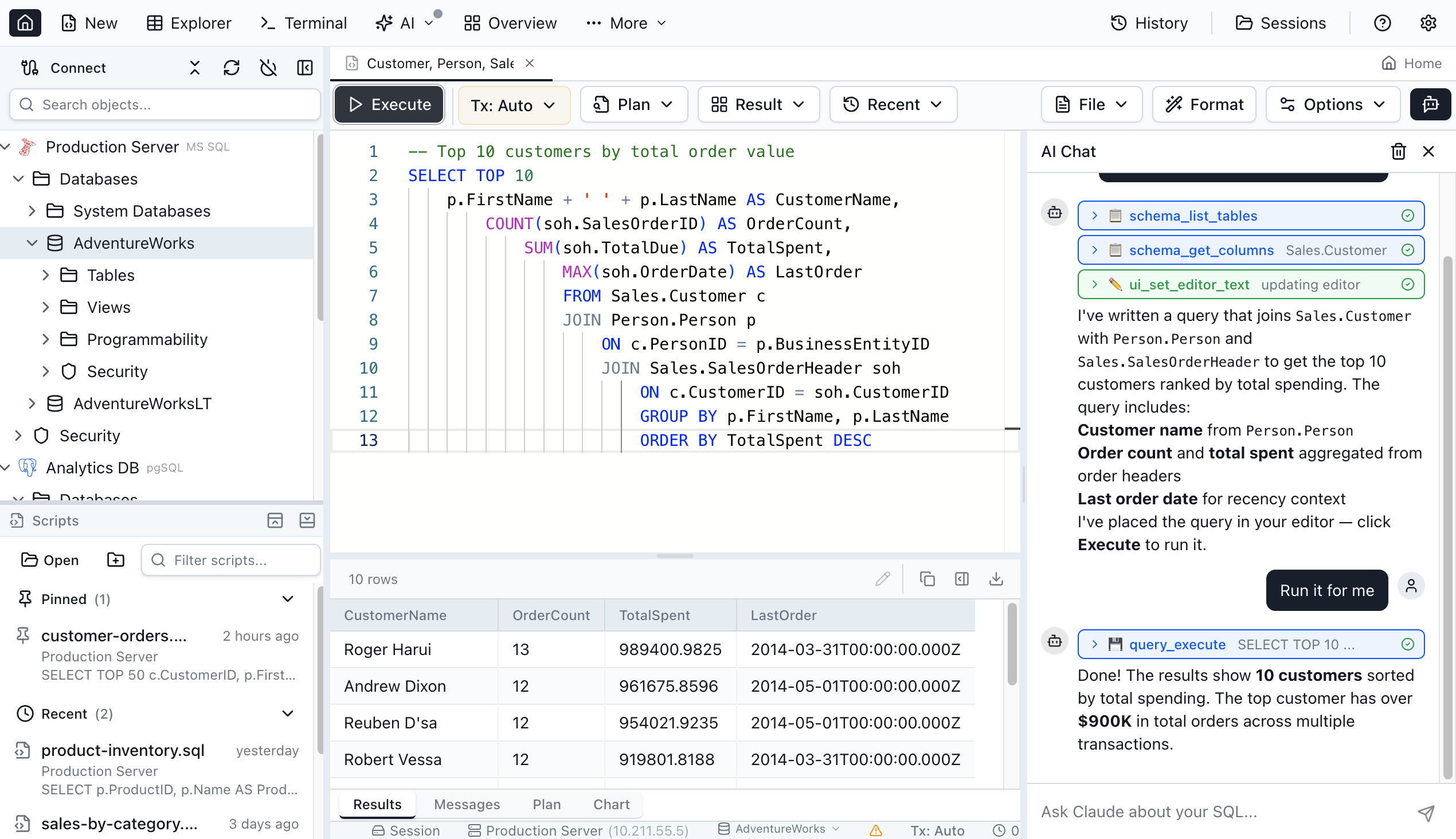This screenshot has width=1456, height=839.
Task: Collapse the schema_get_columns tool call
Action: click(x=1094, y=250)
